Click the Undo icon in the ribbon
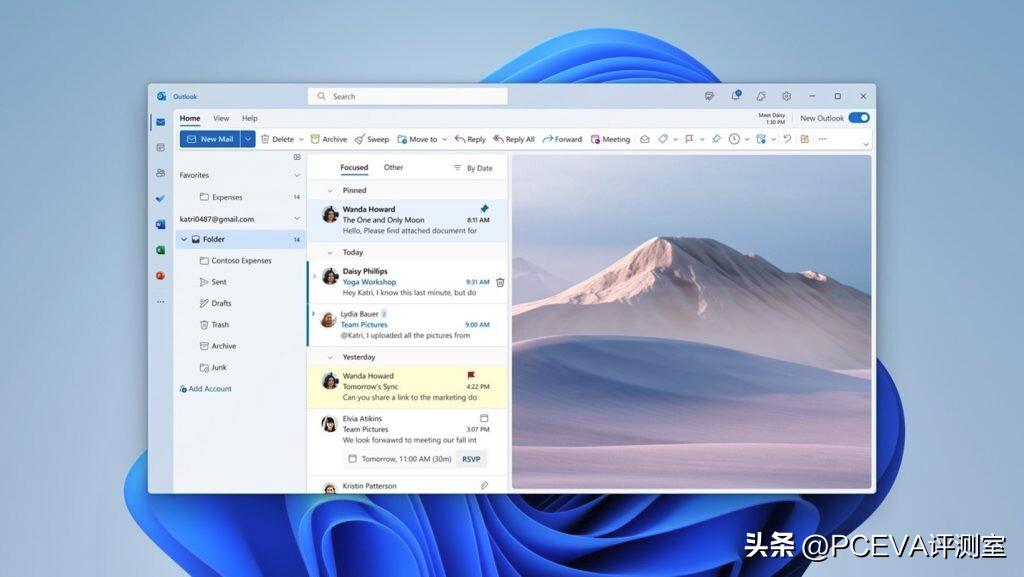 pyautogui.click(x=787, y=139)
